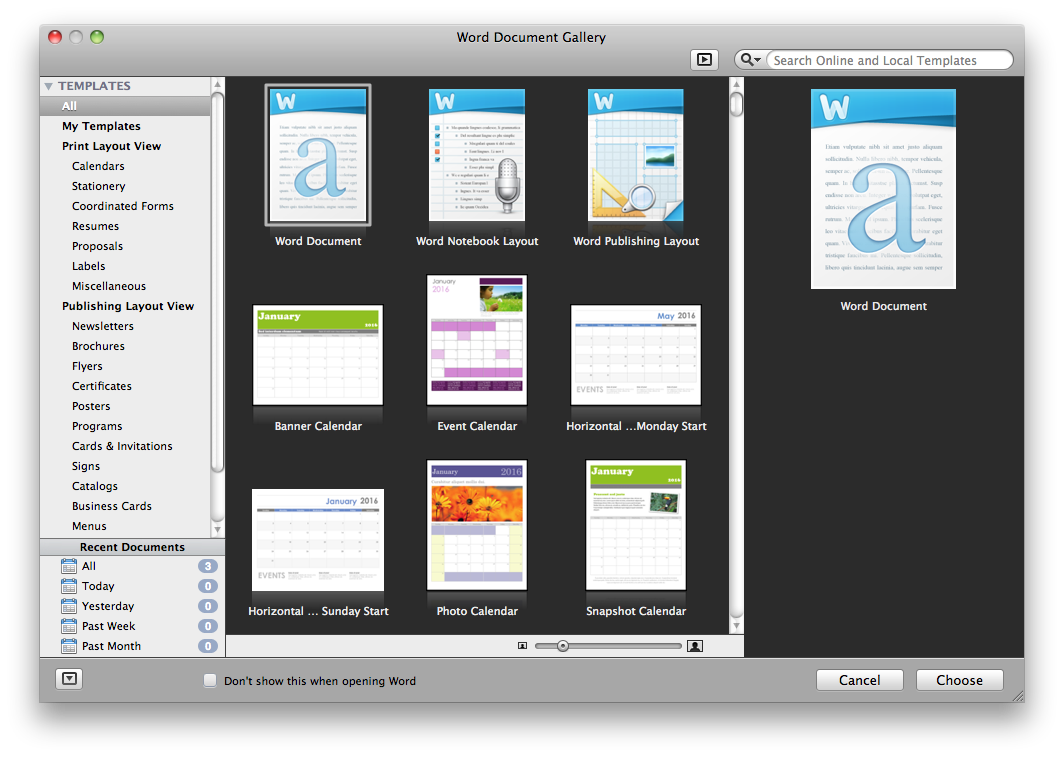The image size is (1064, 757).
Task: Select the Snapshot Calendar template
Action: click(635, 525)
